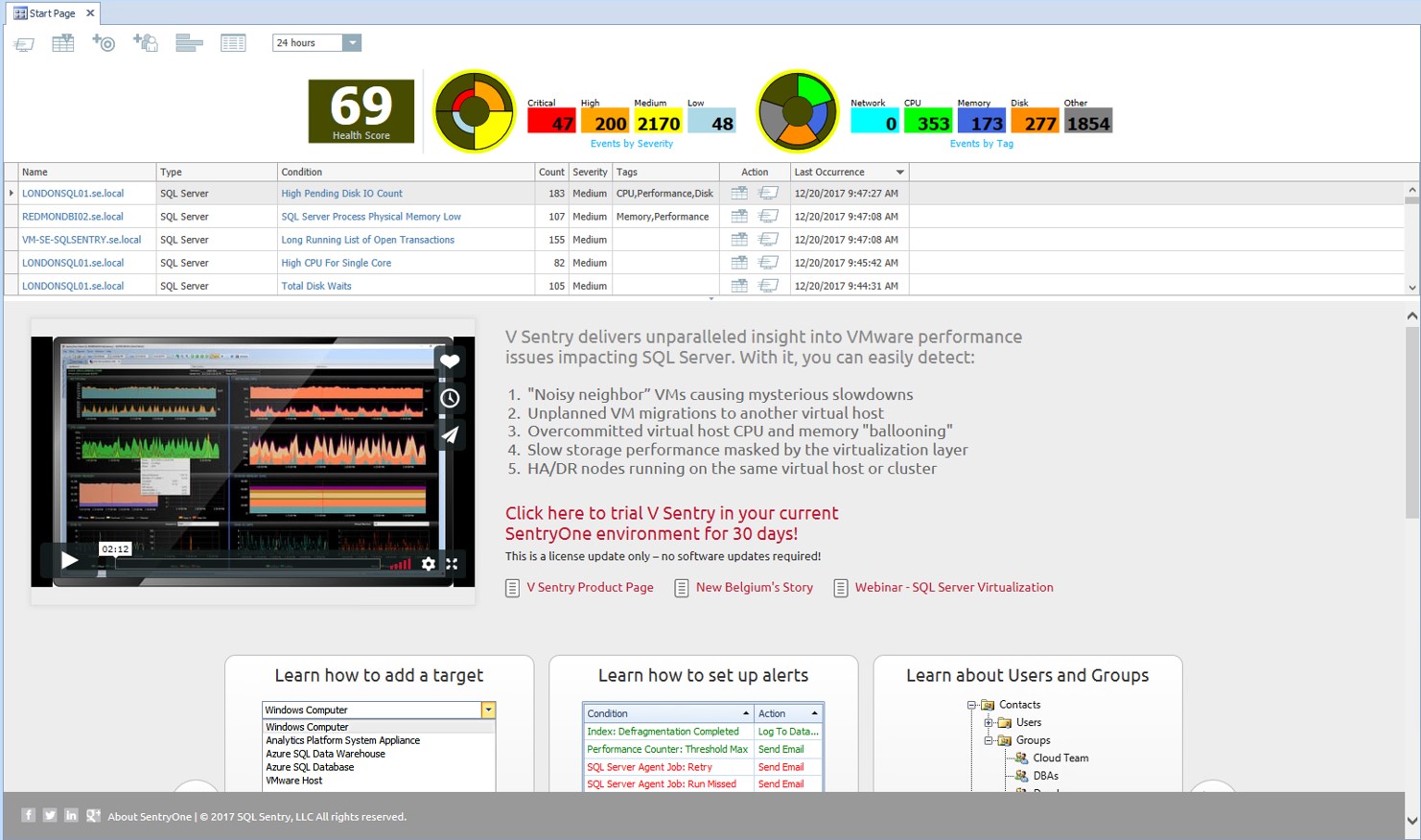This screenshot has width=1421, height=840.
Task: Open the 24 hours time range dropdown
Action: [x=352, y=43]
